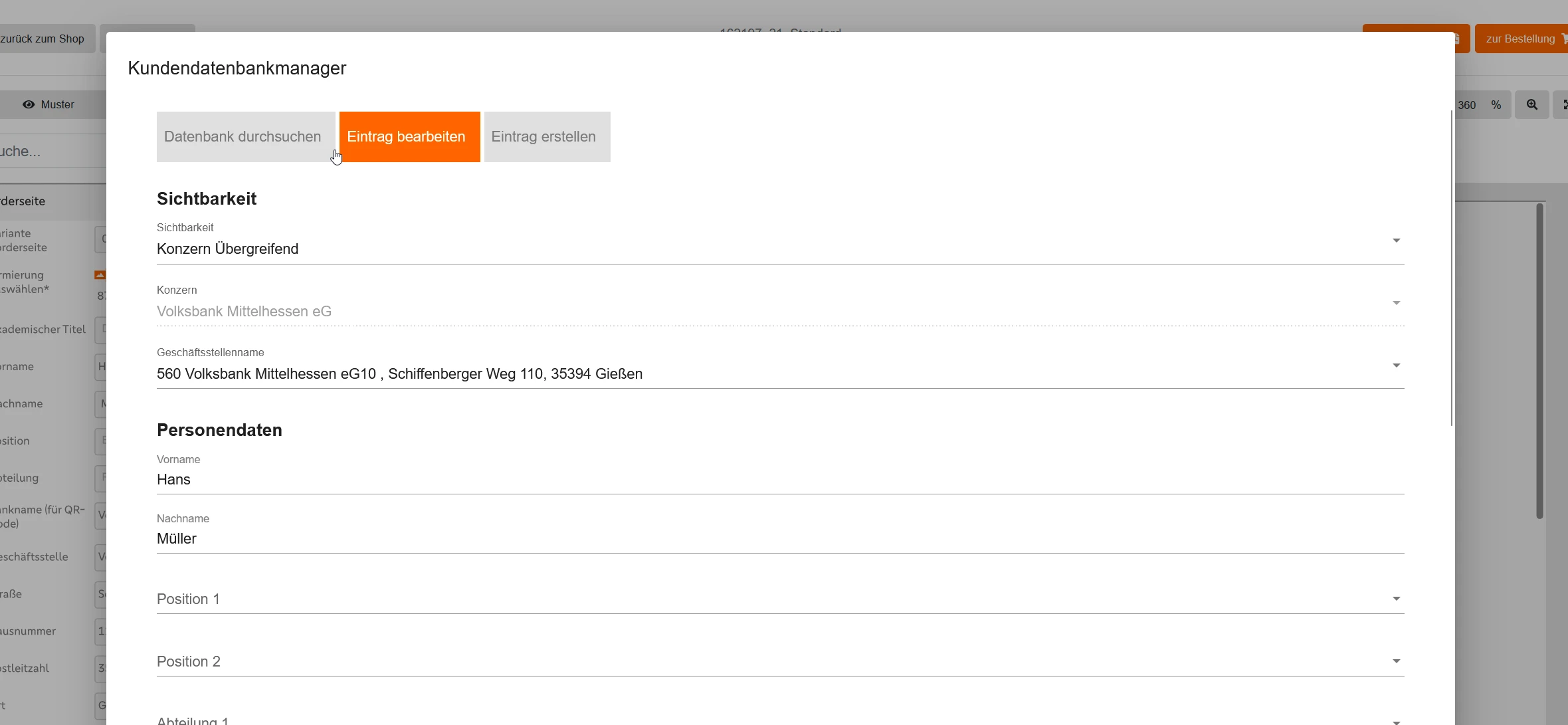The image size is (1568, 725).
Task: Click zurück zum Shop button
Action: tap(44, 39)
